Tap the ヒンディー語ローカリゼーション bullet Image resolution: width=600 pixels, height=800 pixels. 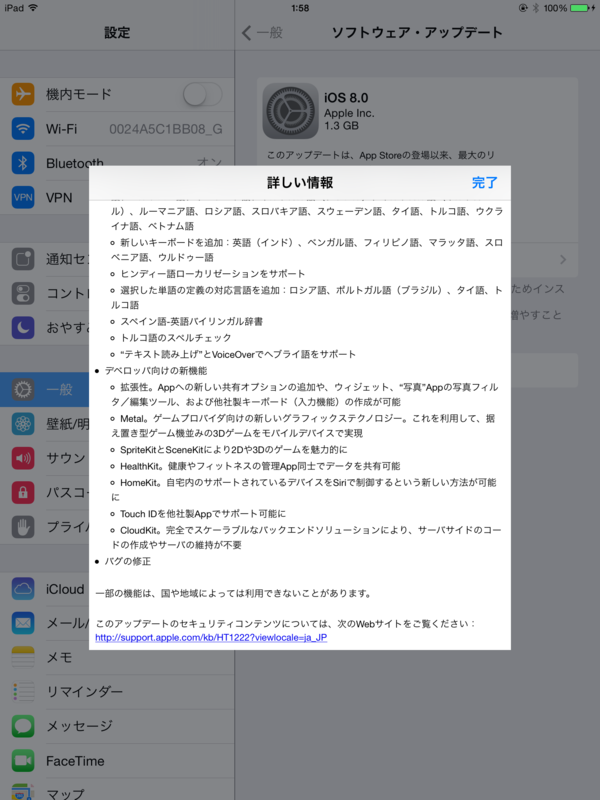pos(212,273)
